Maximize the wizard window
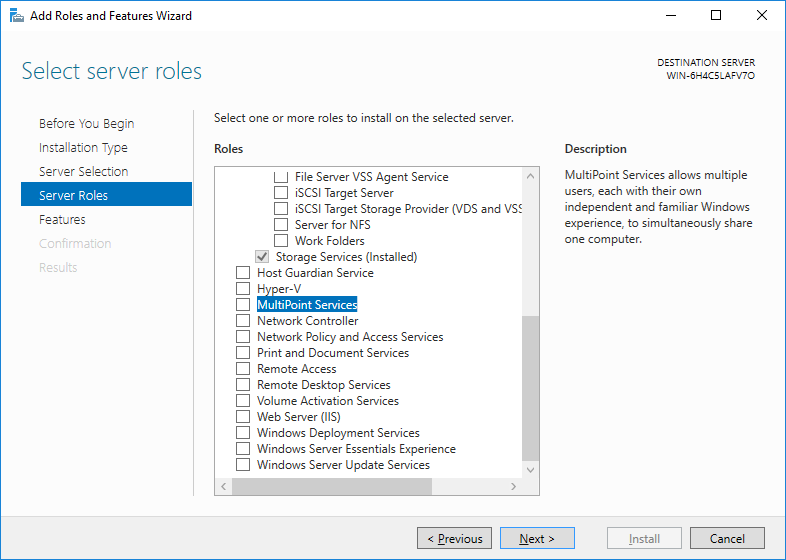 click(x=716, y=15)
